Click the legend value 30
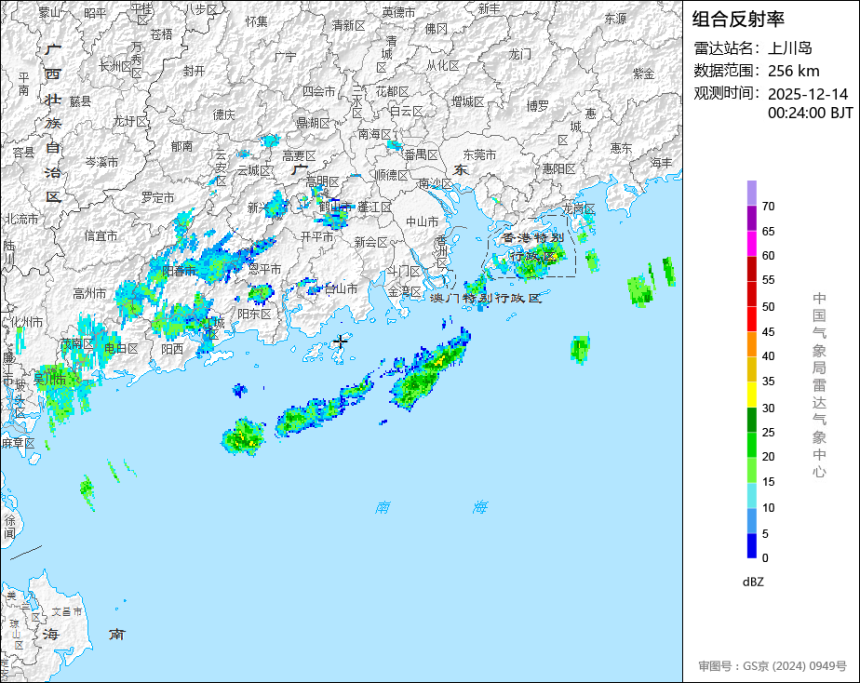 coord(768,408)
